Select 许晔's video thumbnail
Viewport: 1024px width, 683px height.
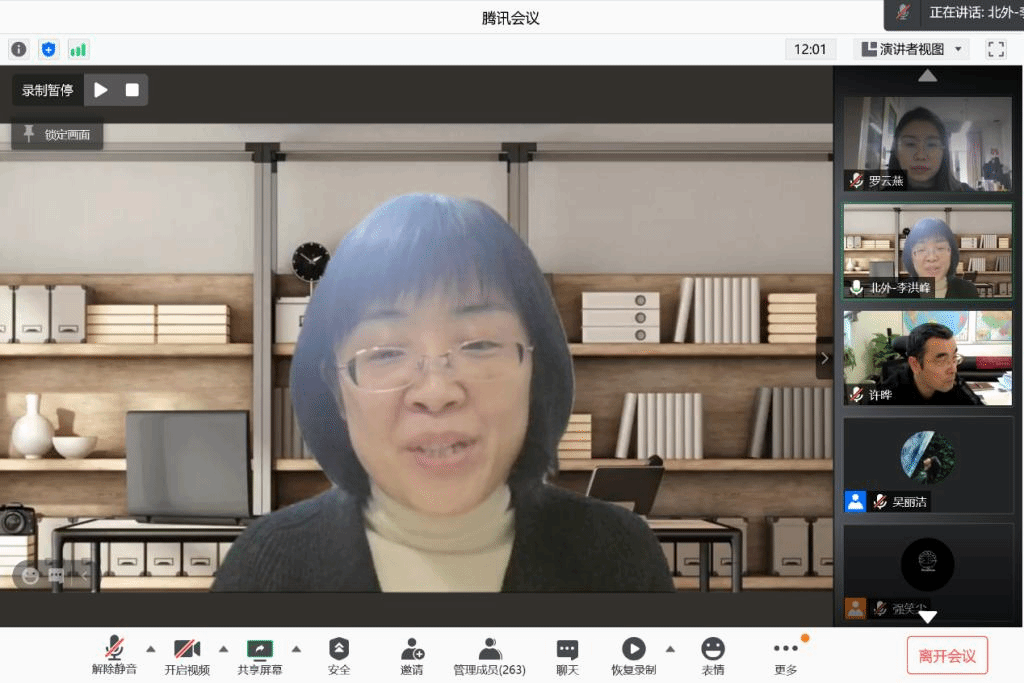927,358
